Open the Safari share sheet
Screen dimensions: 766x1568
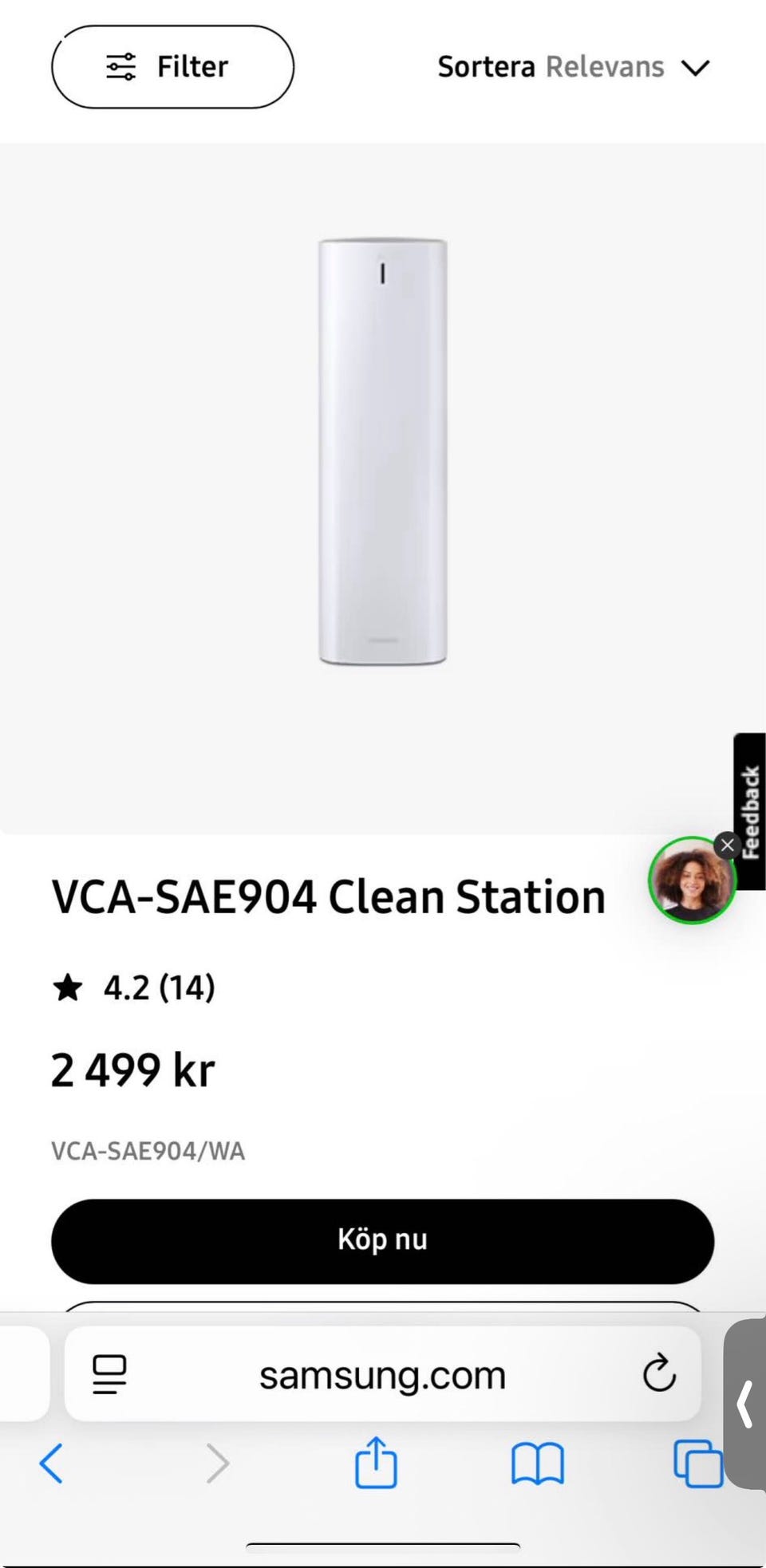coord(376,1462)
